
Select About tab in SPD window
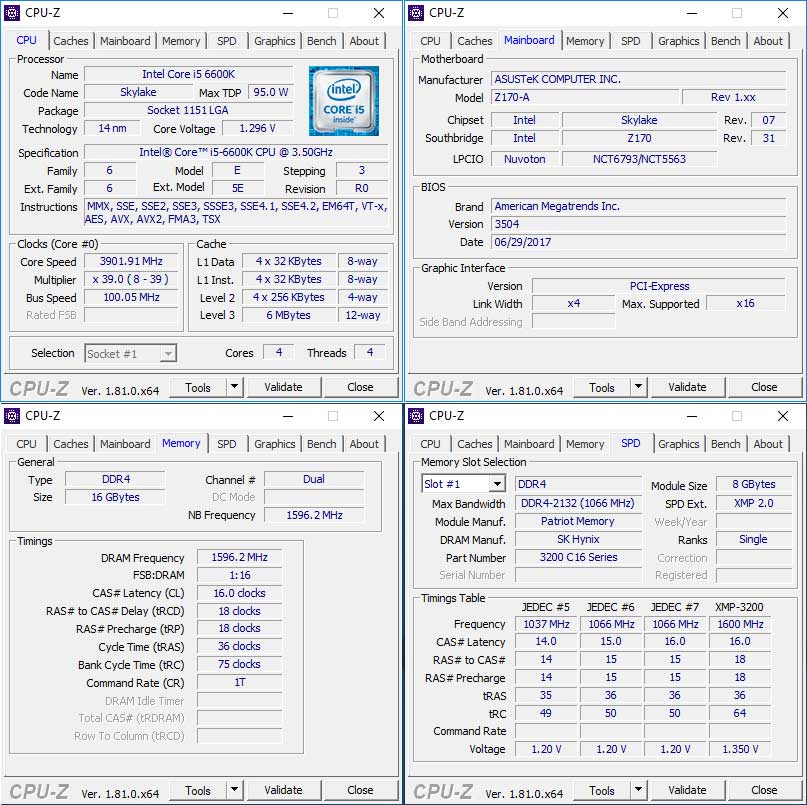(768, 444)
